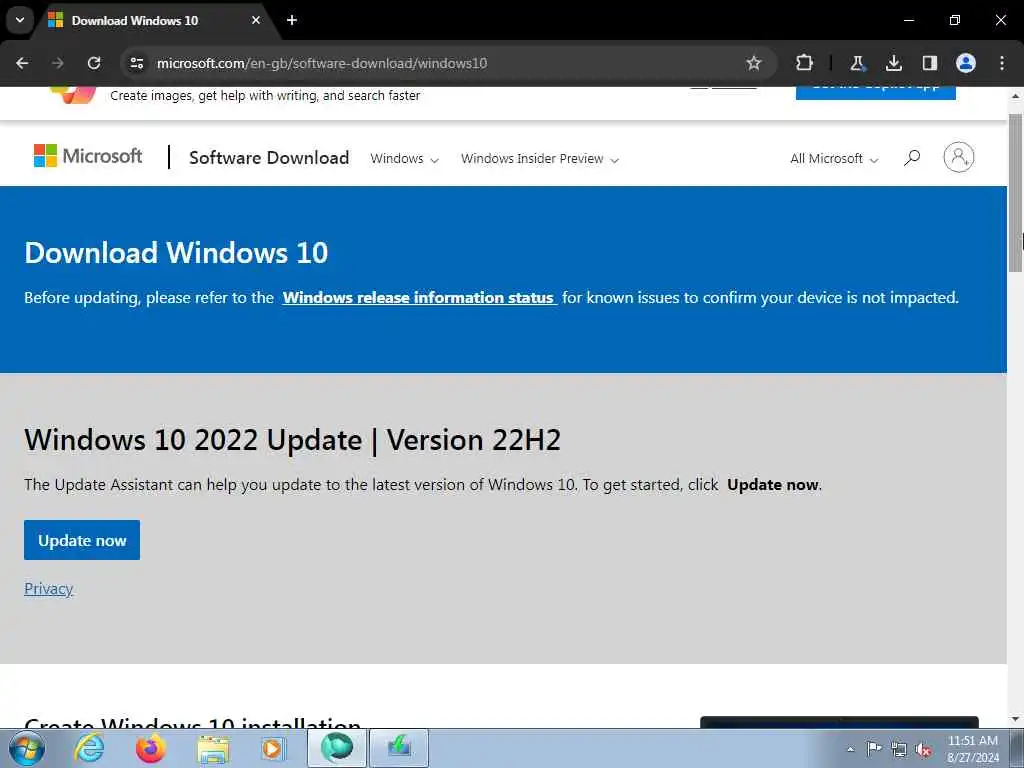
Task: Open Windows release information status link
Action: (419, 298)
